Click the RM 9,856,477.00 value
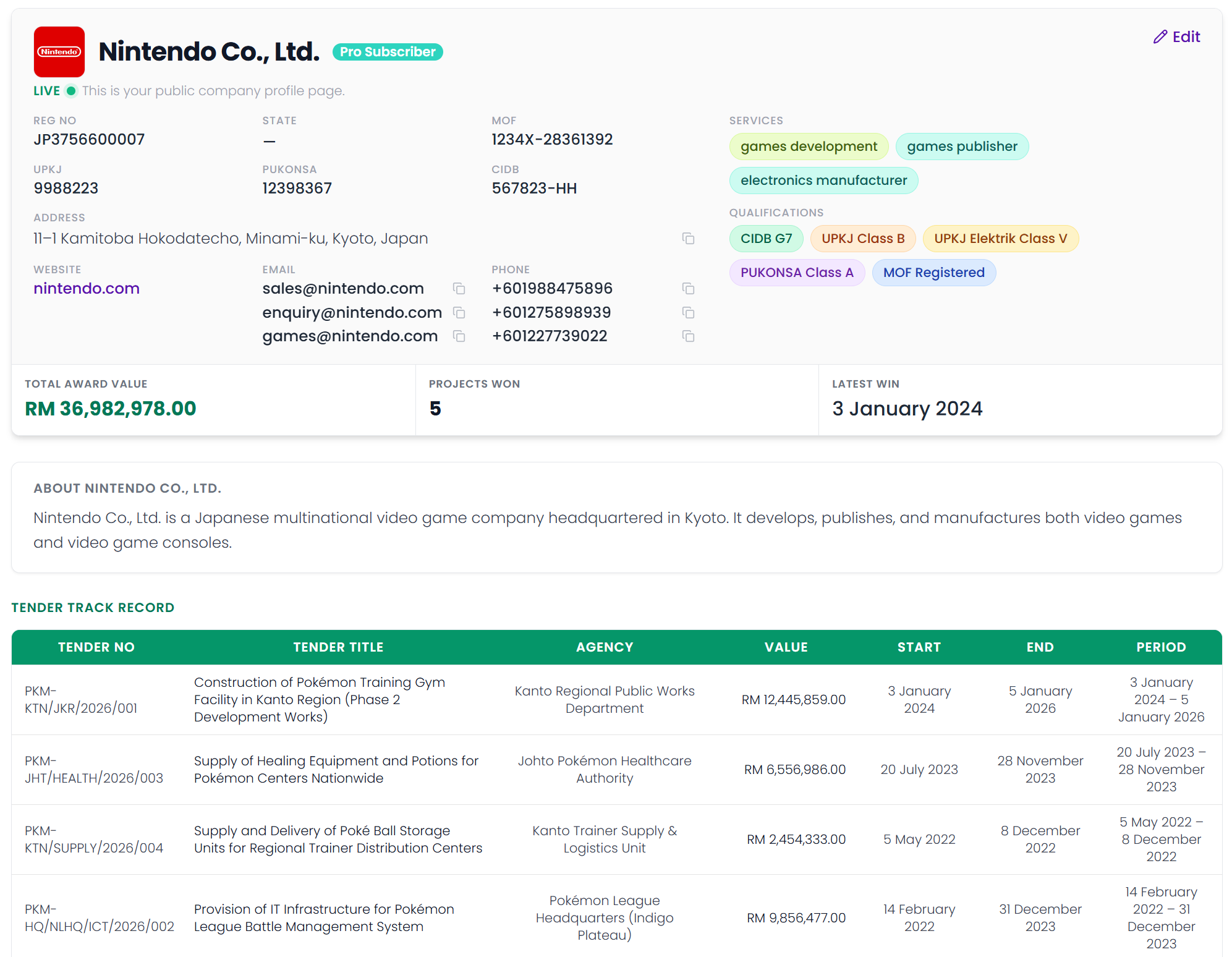The image size is (1232, 957). 796,918
